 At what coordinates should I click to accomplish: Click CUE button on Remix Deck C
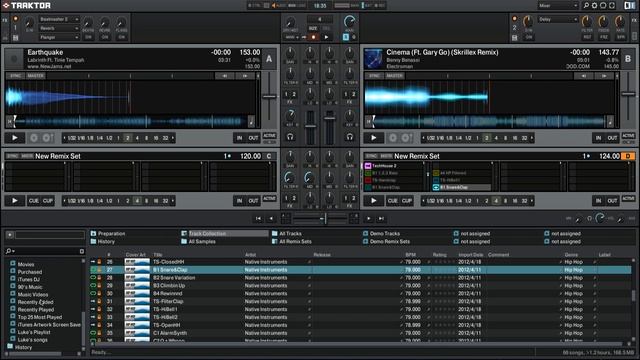click(34, 200)
